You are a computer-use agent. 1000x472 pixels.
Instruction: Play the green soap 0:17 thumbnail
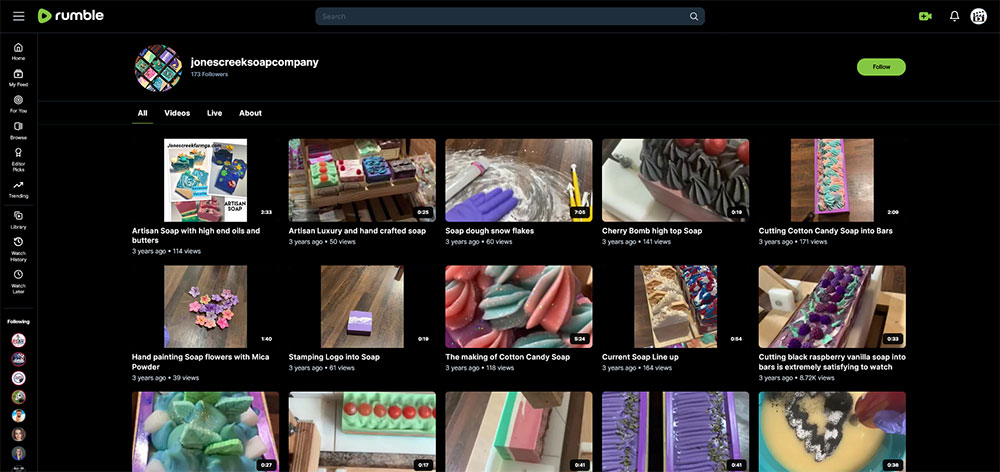pyautogui.click(x=362, y=432)
